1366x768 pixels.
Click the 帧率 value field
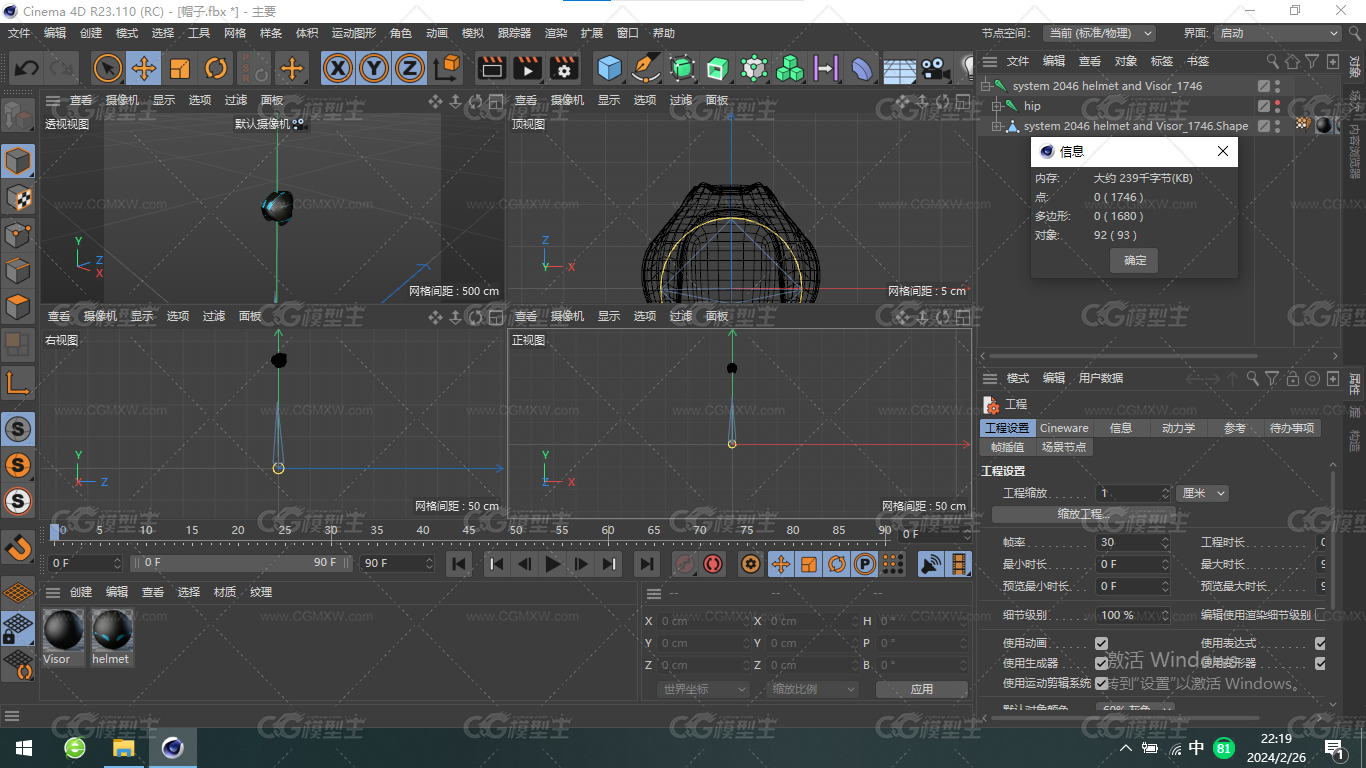[x=1134, y=542]
